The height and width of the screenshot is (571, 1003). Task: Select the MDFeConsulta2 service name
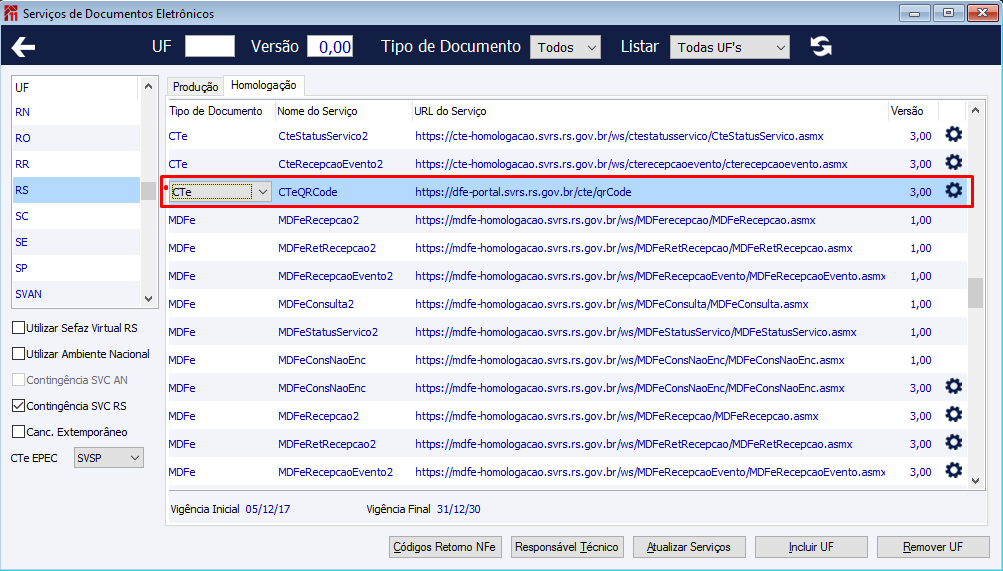click(x=316, y=304)
